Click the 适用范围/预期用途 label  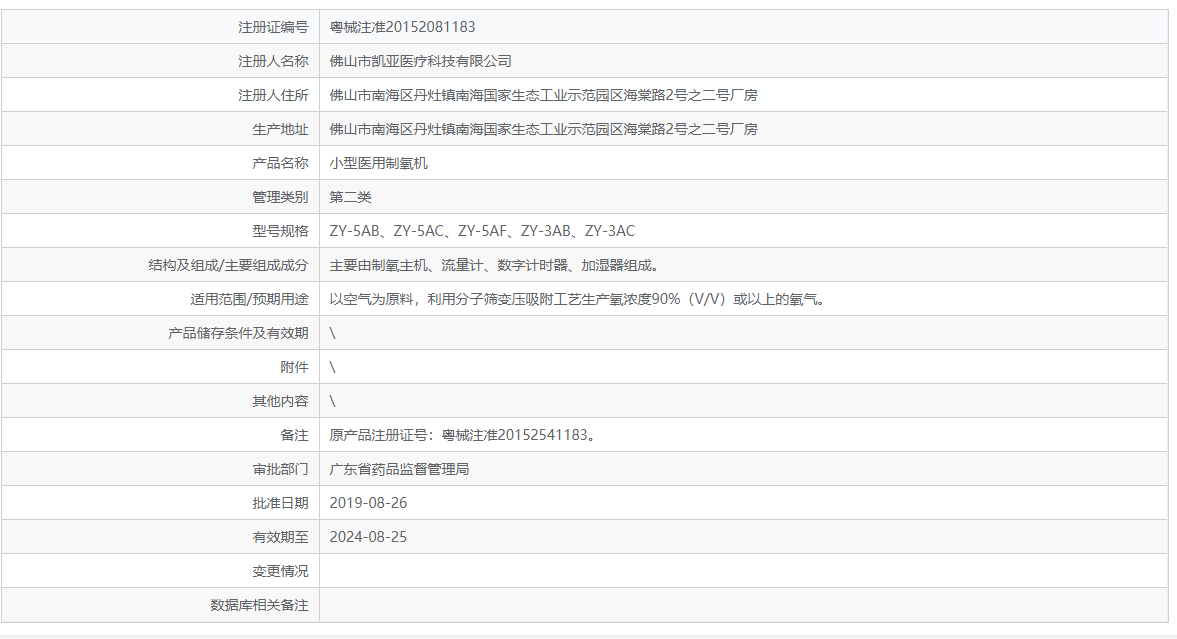click(249, 299)
